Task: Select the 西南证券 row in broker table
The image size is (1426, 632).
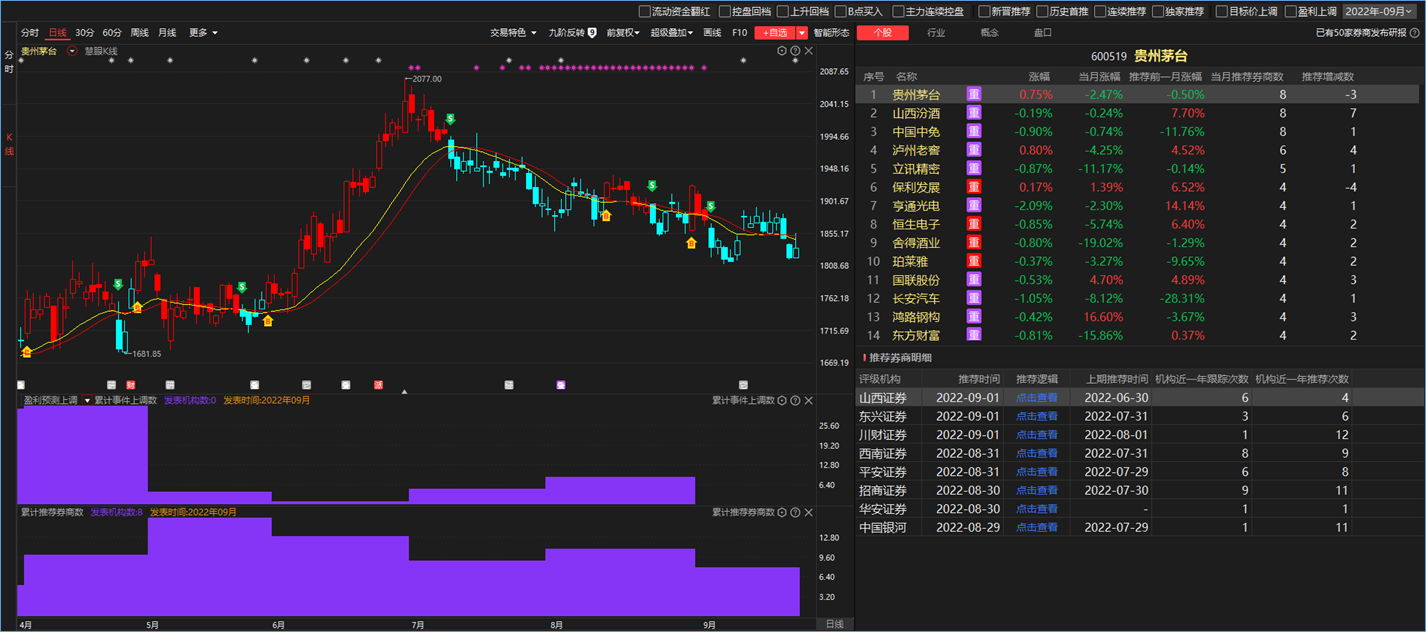Action: pos(1137,453)
